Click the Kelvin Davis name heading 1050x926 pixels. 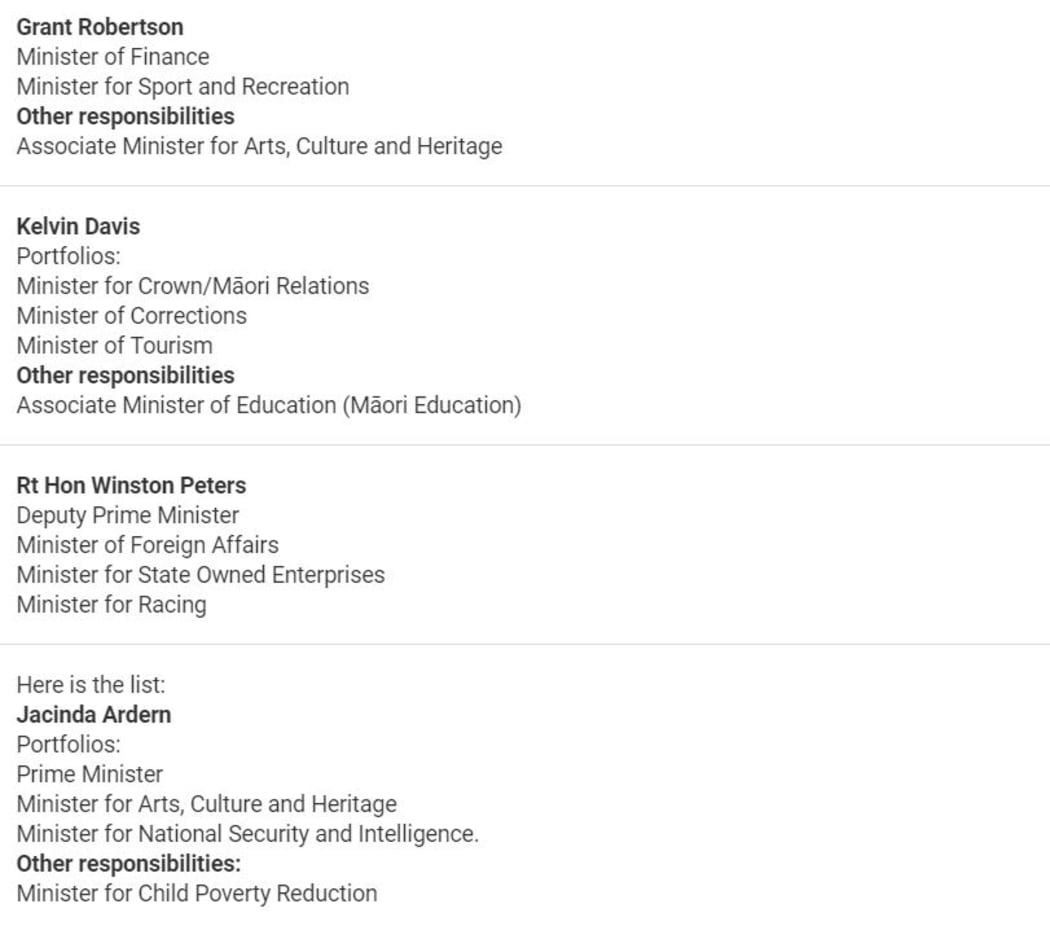click(78, 226)
